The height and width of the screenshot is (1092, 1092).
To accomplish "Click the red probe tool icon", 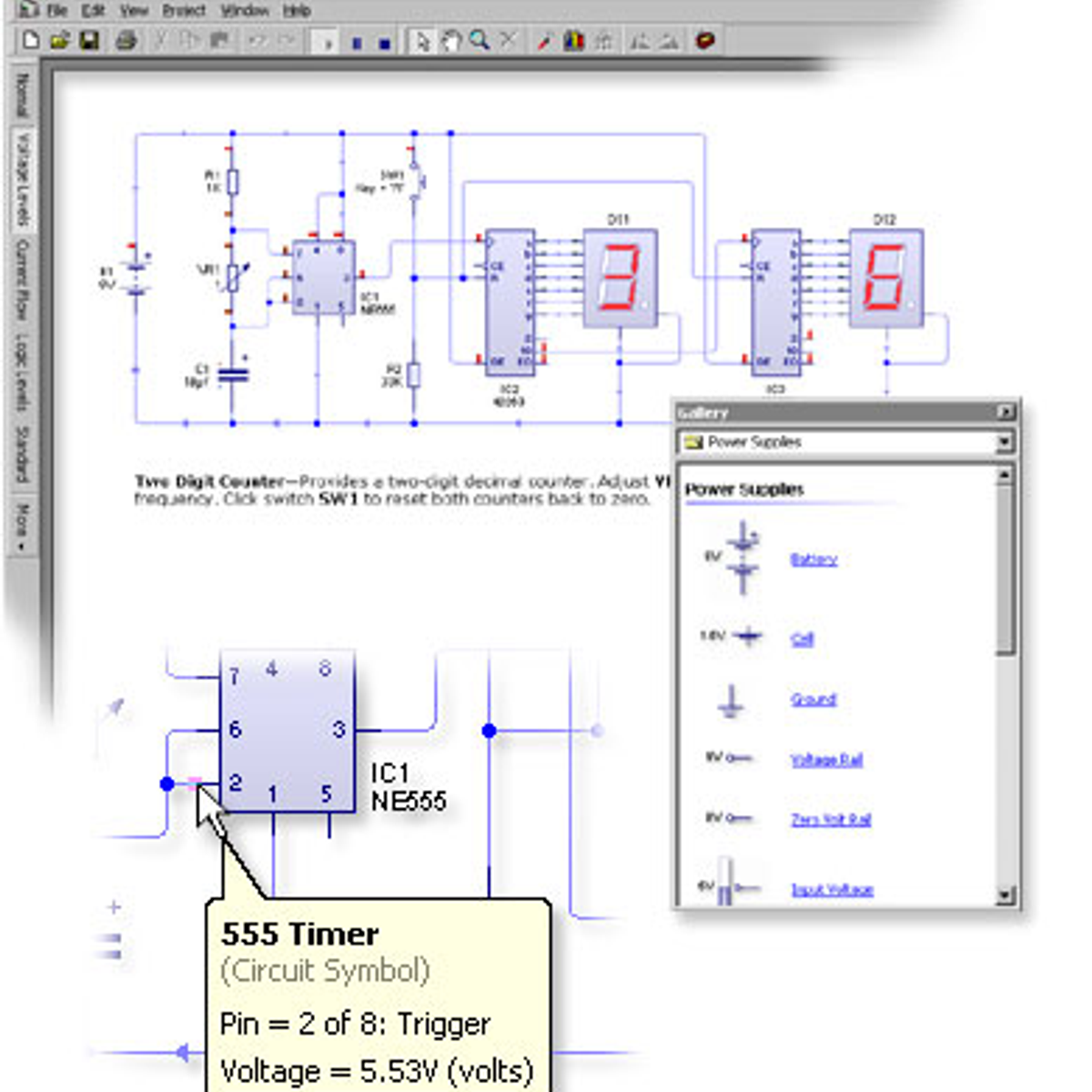I will pyautogui.click(x=544, y=41).
